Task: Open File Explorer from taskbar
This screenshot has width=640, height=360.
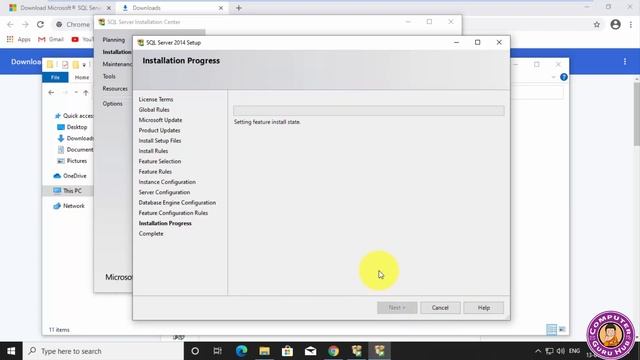Action: pos(264,351)
